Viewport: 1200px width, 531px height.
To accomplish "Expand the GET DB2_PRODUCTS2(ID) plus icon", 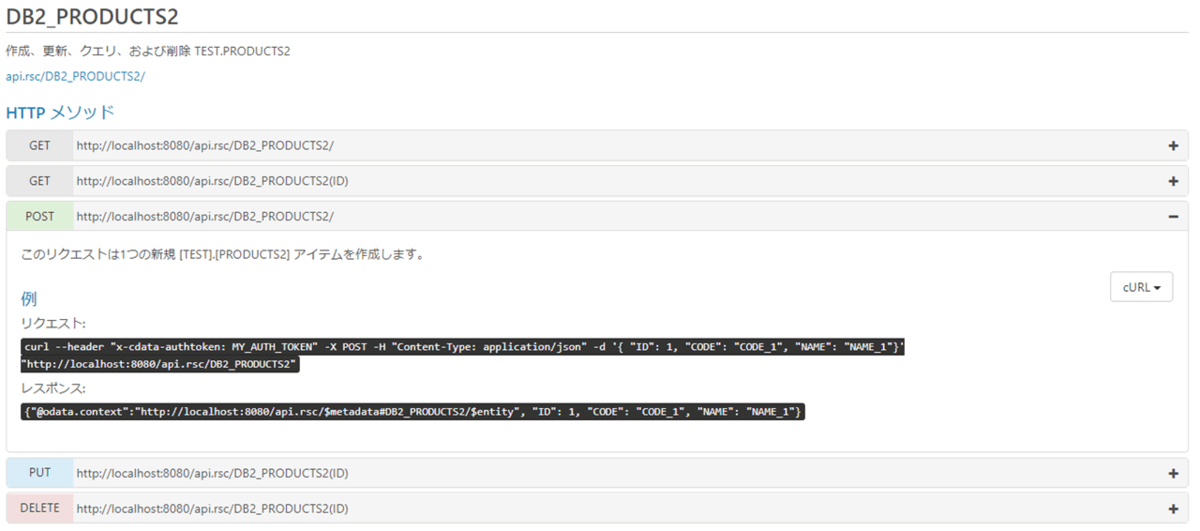I will tap(1173, 181).
